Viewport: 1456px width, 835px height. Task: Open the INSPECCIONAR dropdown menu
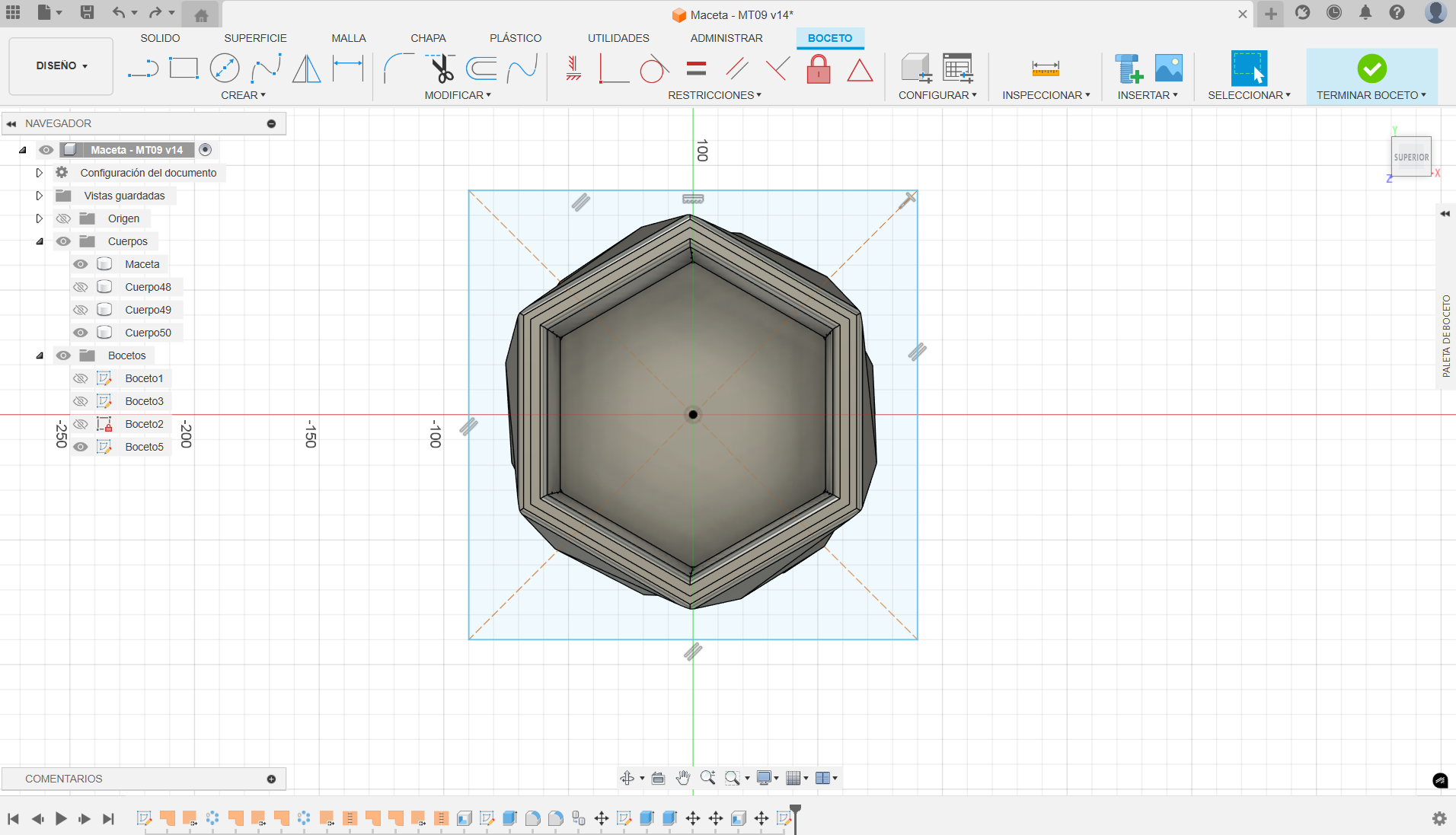tap(1046, 95)
